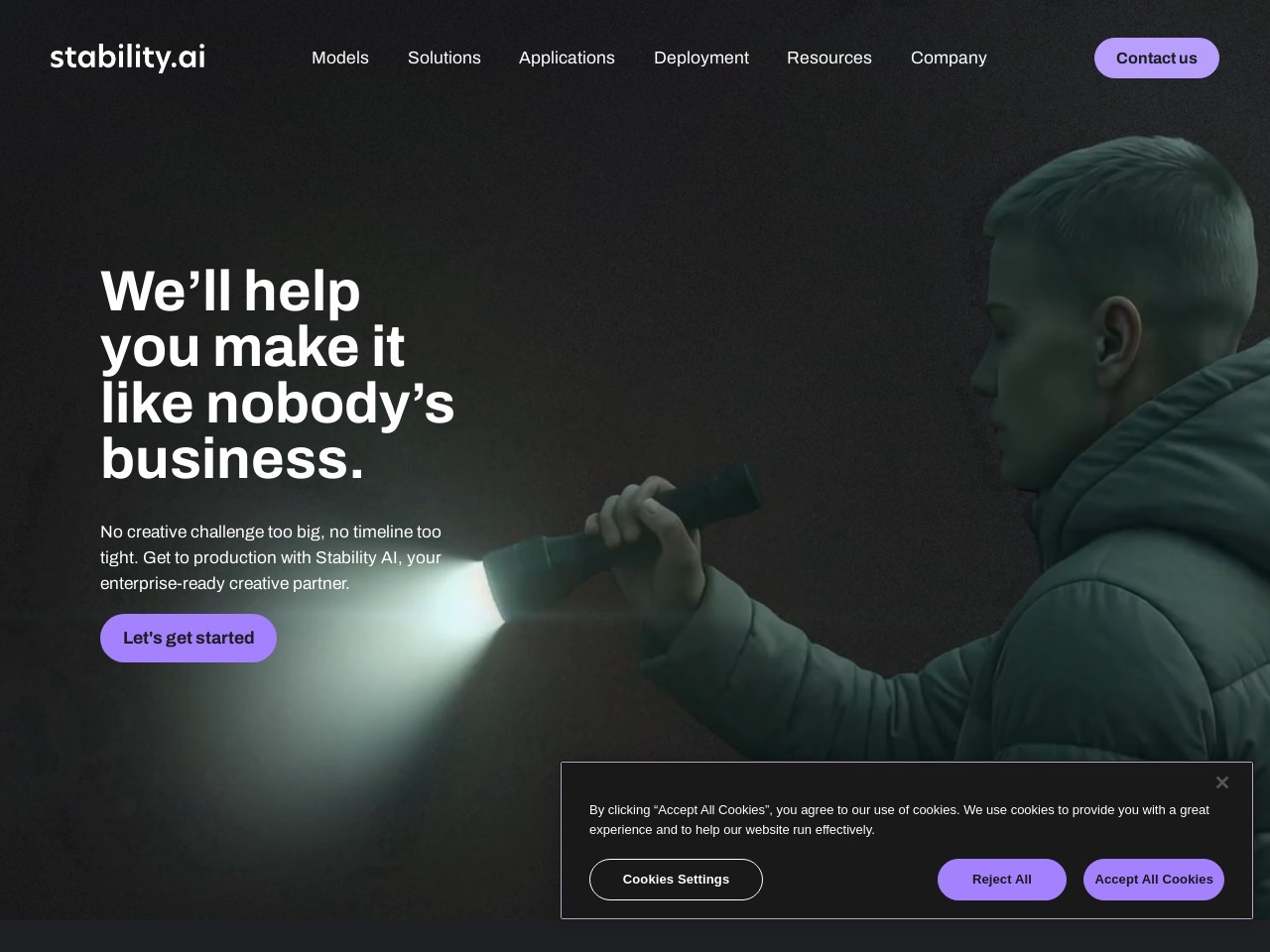Select the Resources nav item
Viewport: 1270px width, 952px height.
[x=829, y=58]
